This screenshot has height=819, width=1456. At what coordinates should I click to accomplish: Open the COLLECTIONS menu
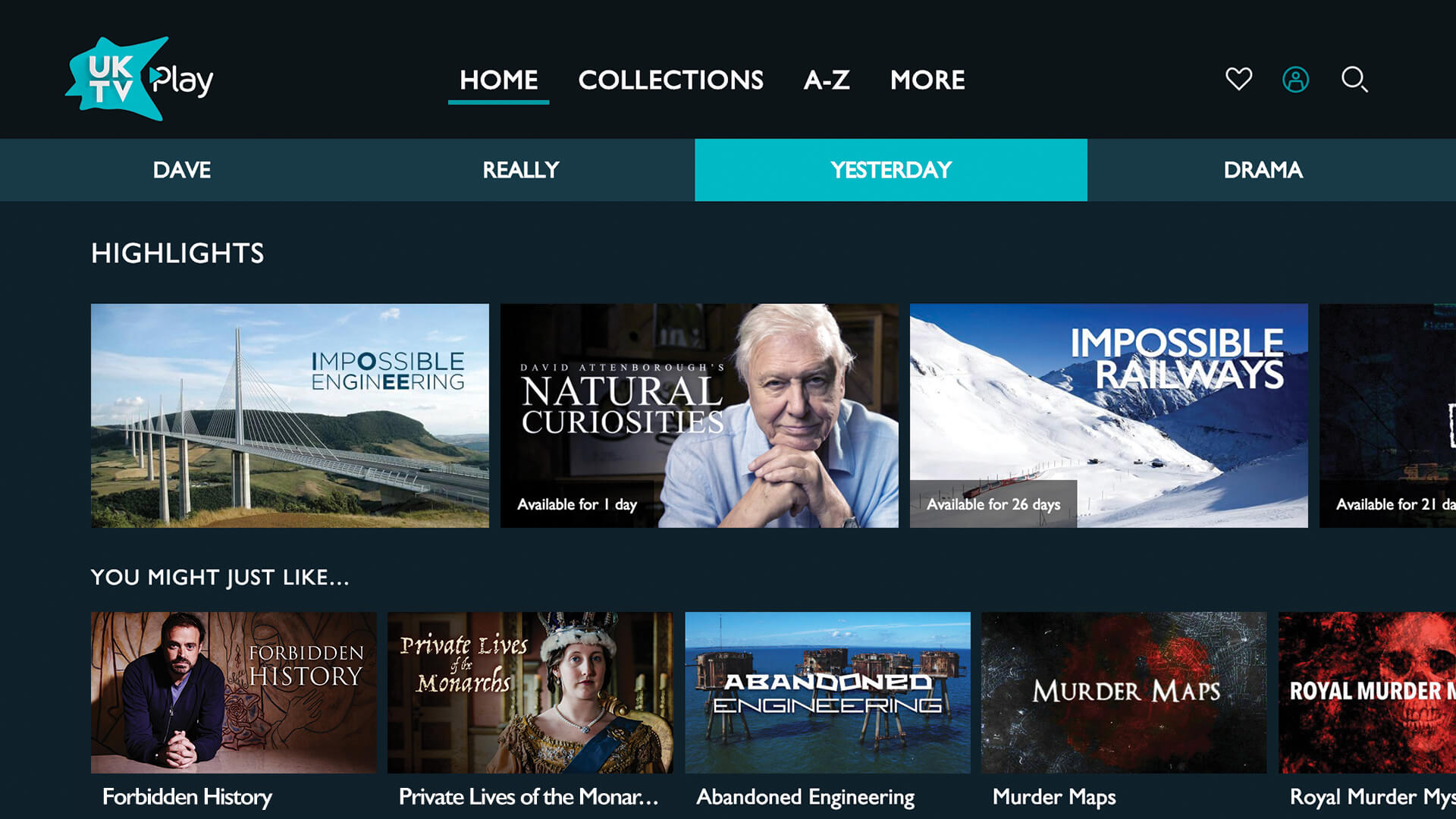[670, 80]
